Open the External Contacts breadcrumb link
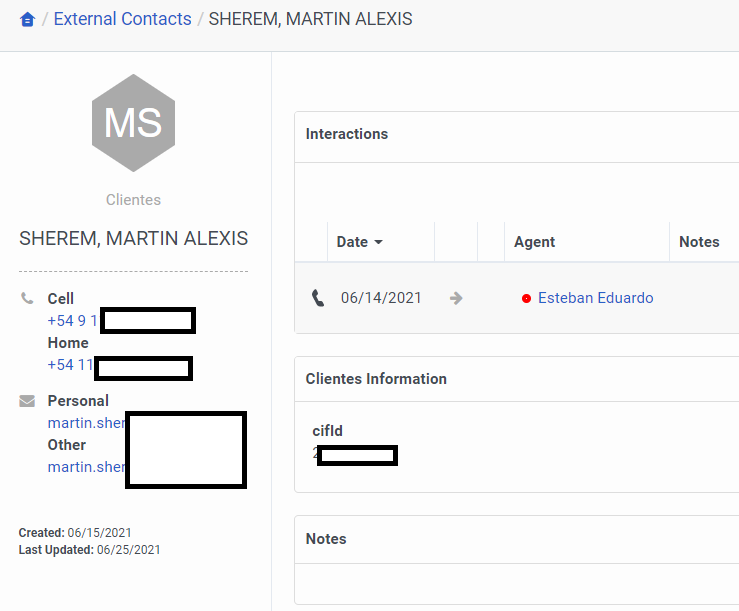739x611 pixels. [x=122, y=19]
